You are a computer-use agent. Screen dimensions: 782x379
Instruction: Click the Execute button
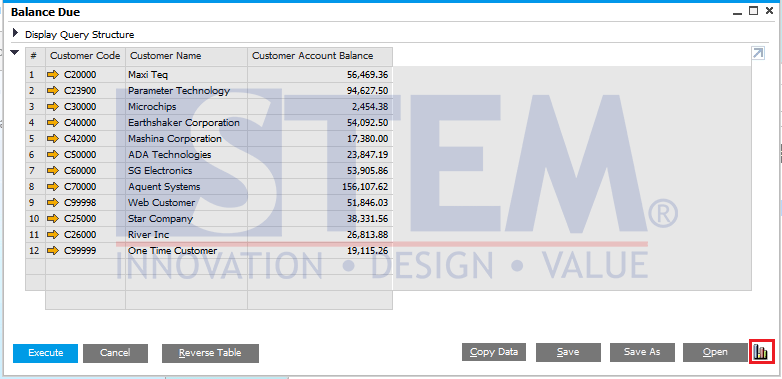(45, 353)
